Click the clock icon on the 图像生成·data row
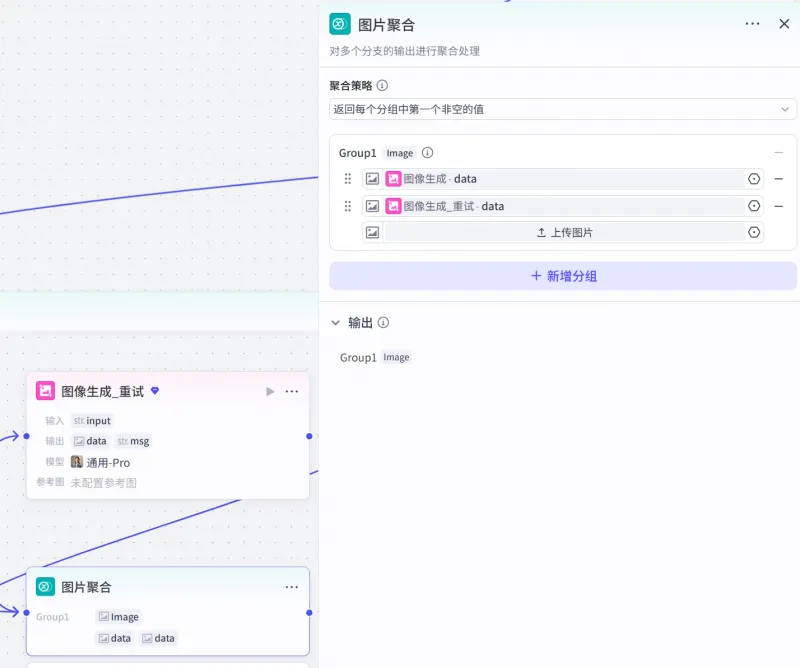This screenshot has height=668, width=800. click(x=754, y=179)
